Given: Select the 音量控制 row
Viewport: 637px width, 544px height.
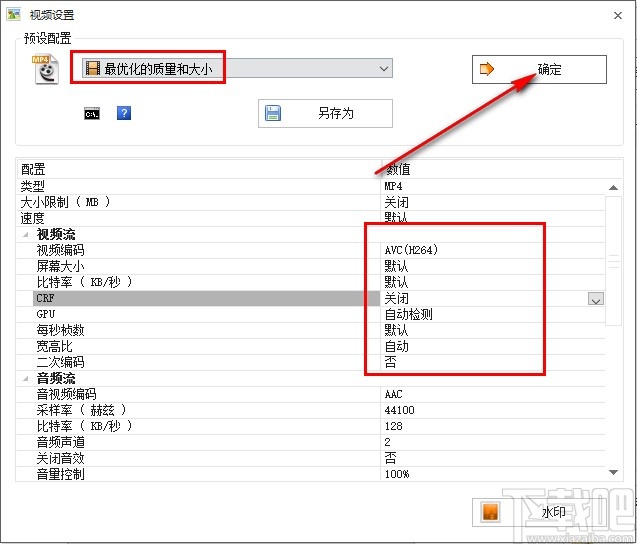Looking at the screenshot, I should coord(311,474).
